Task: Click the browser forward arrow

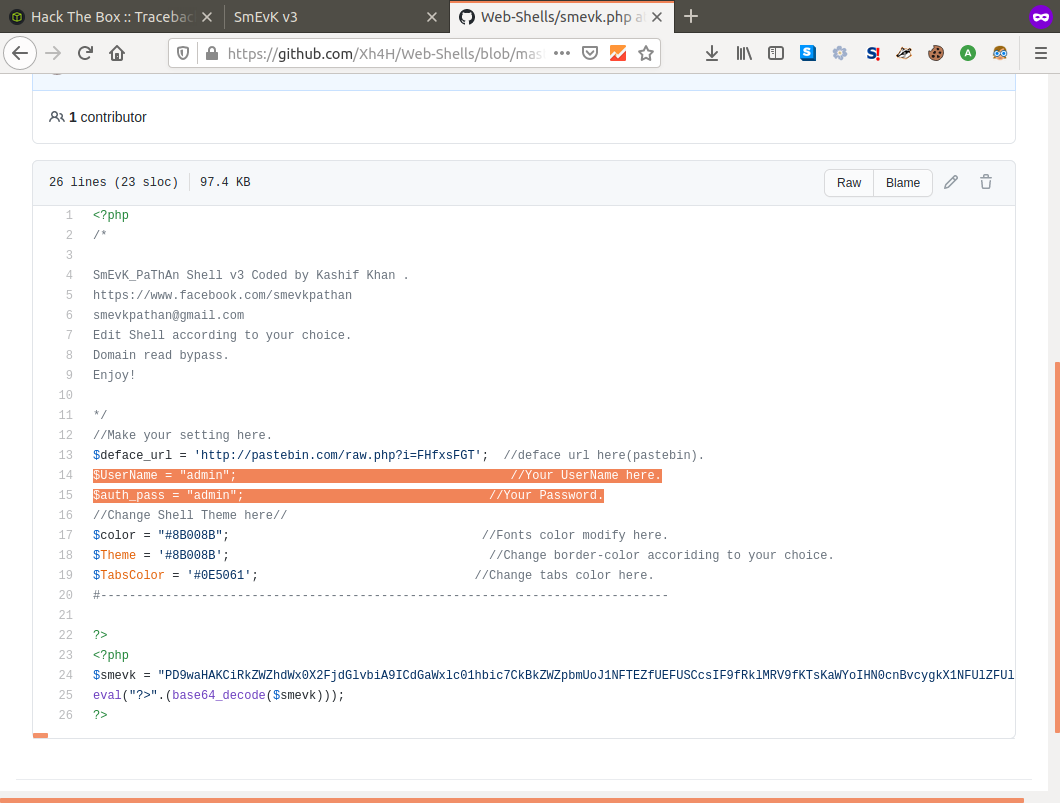Action: [53, 53]
